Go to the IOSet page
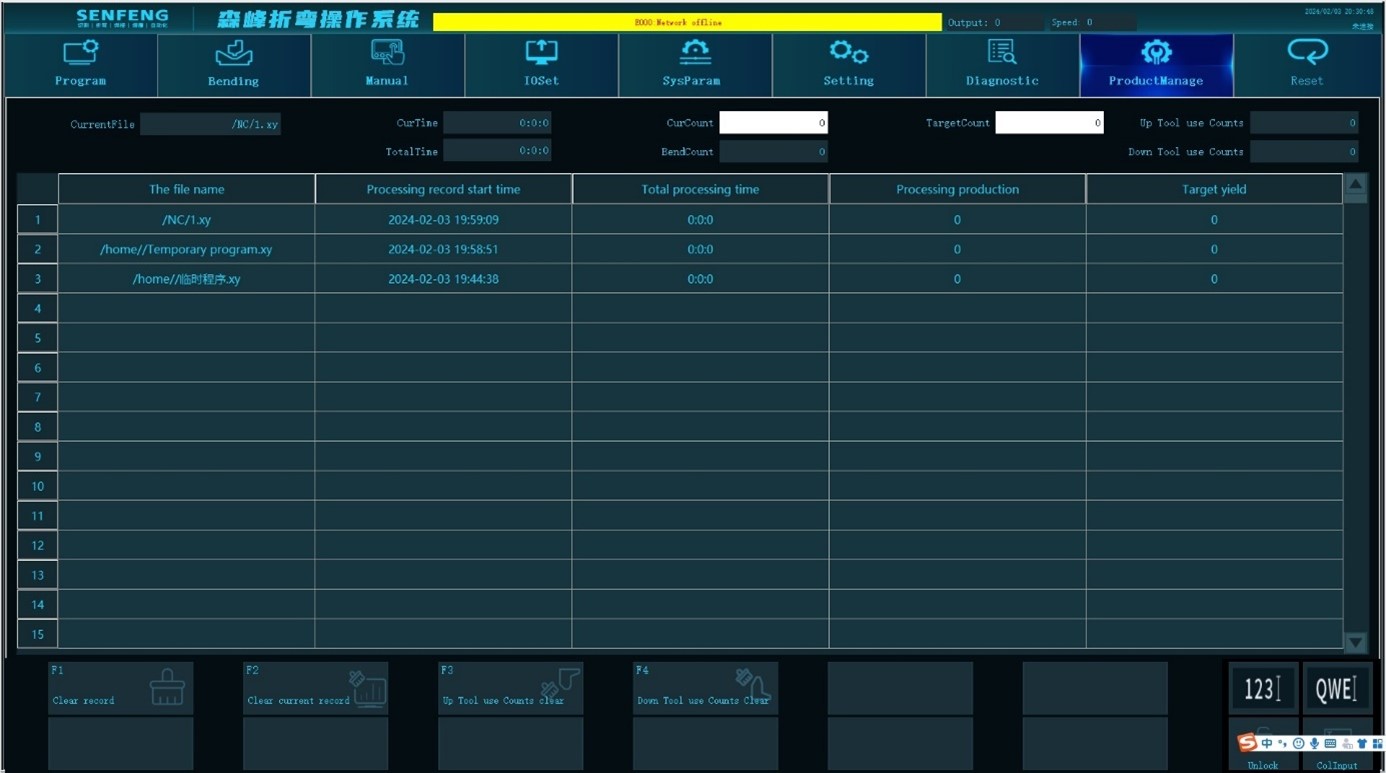The width and height of the screenshot is (1386, 773). tap(541, 64)
